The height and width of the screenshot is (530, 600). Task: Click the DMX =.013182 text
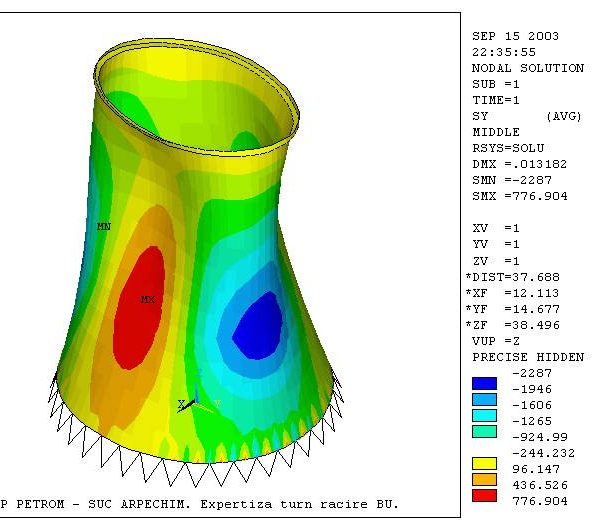[x=519, y=164]
